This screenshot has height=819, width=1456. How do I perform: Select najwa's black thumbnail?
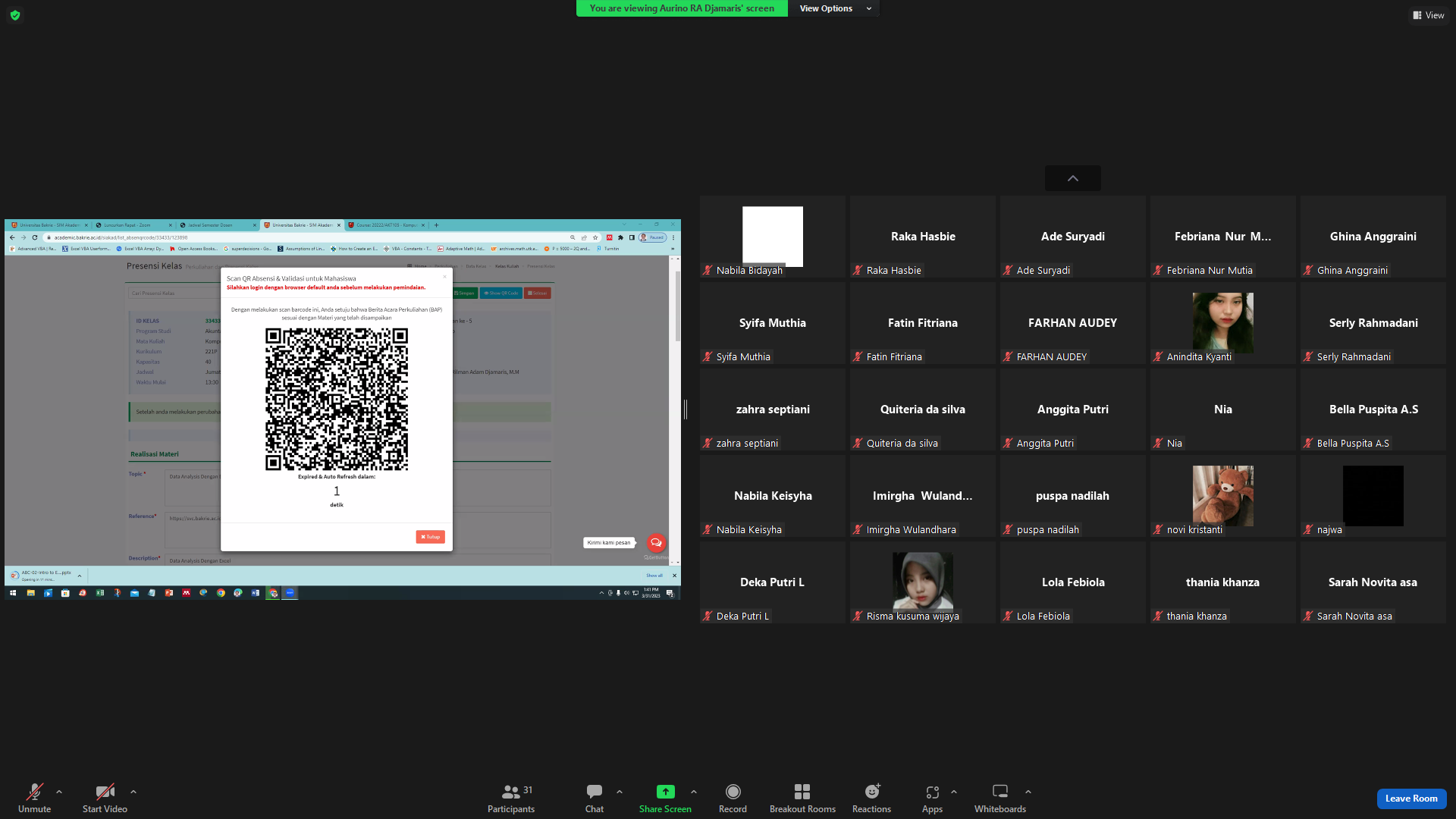pos(1373,495)
